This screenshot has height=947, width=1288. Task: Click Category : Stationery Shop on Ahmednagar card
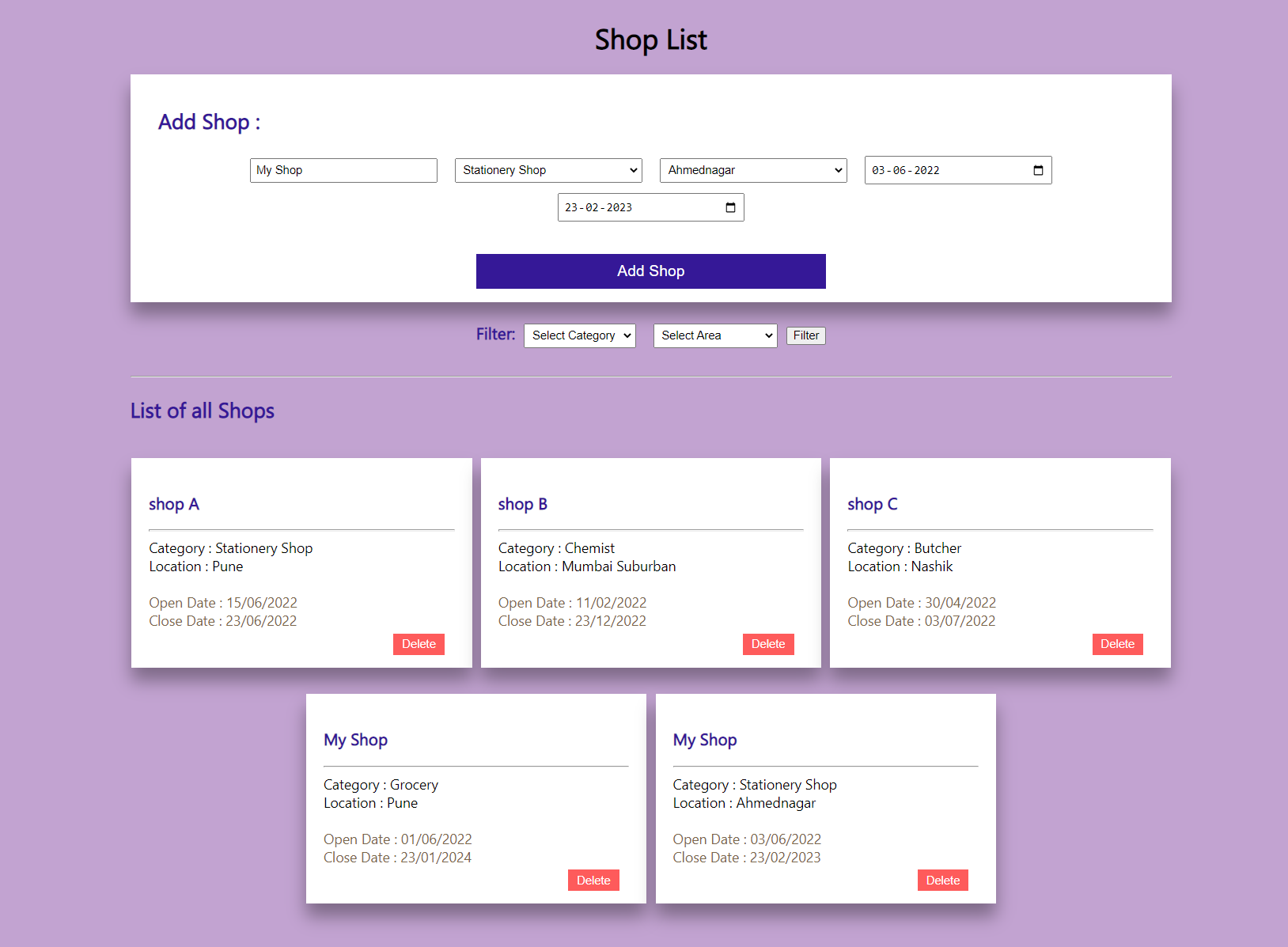(755, 785)
